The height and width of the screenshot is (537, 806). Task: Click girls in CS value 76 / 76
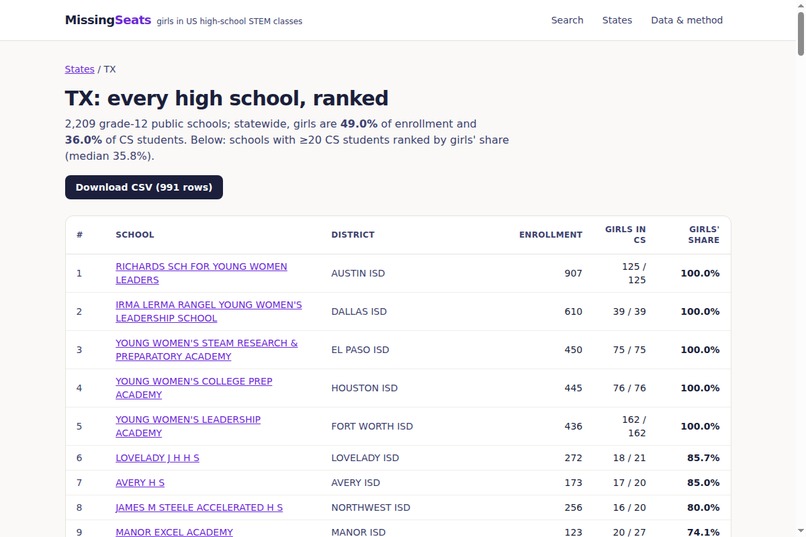(x=629, y=388)
